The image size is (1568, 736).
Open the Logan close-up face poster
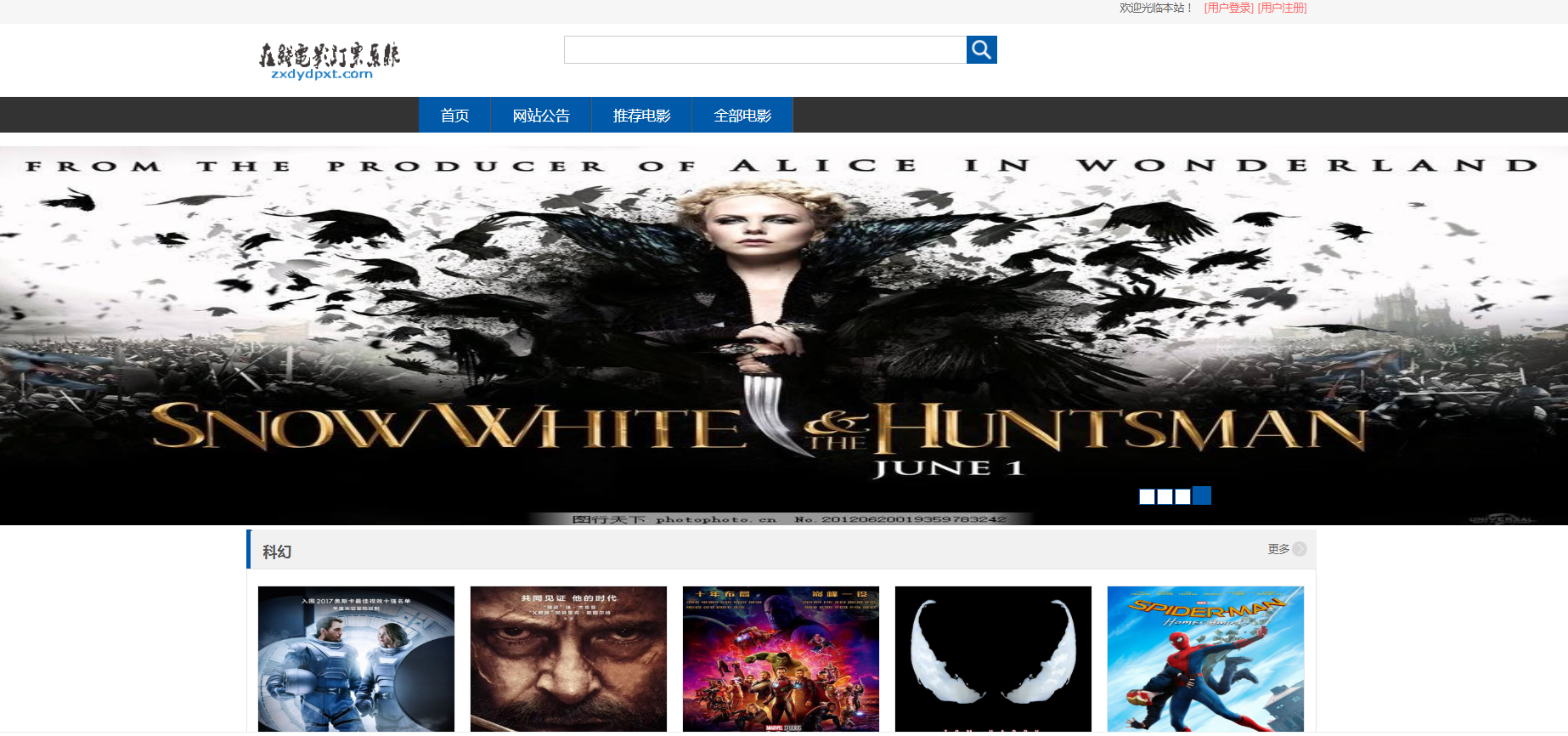coord(568,659)
